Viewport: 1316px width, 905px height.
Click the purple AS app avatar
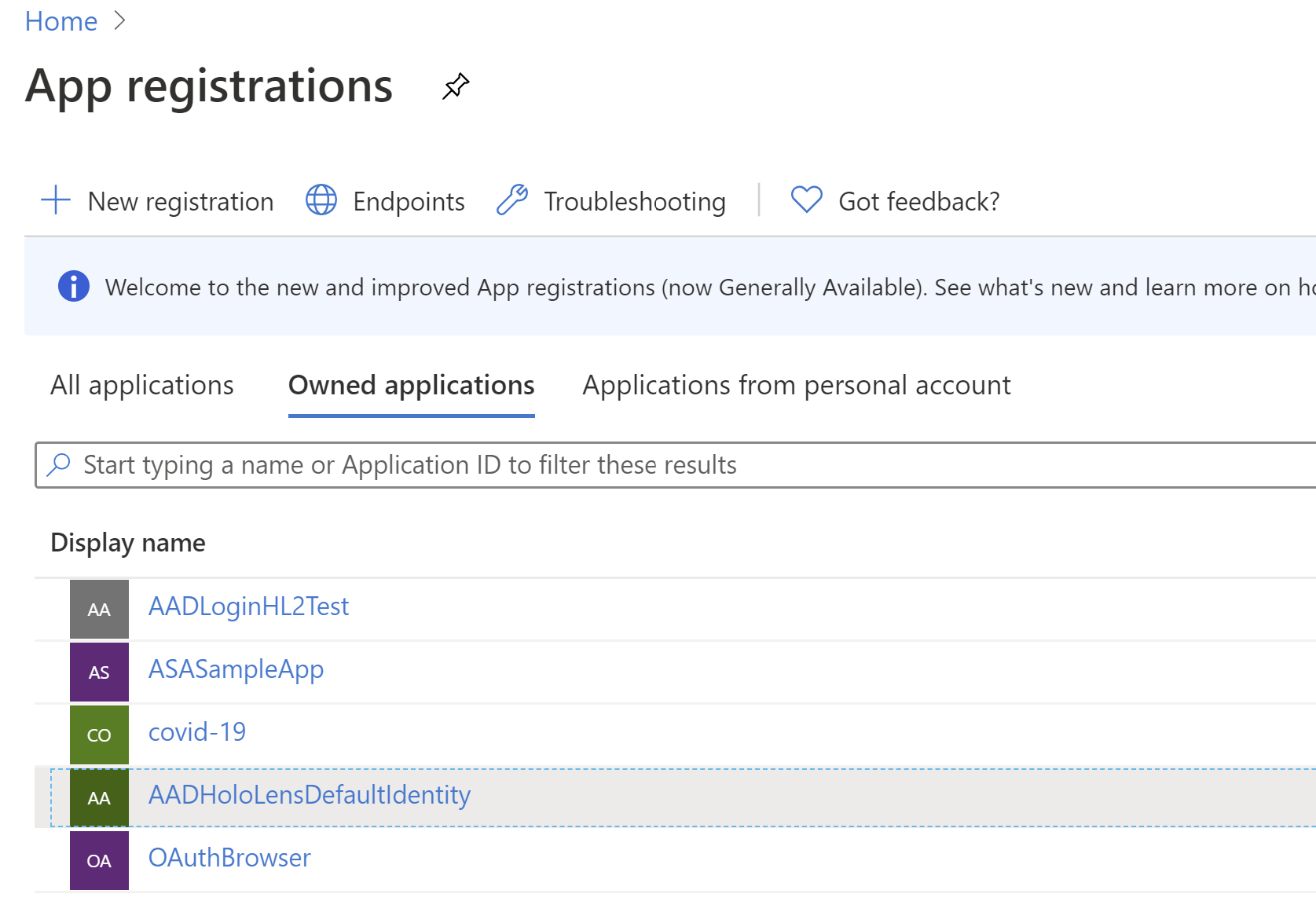coord(99,672)
